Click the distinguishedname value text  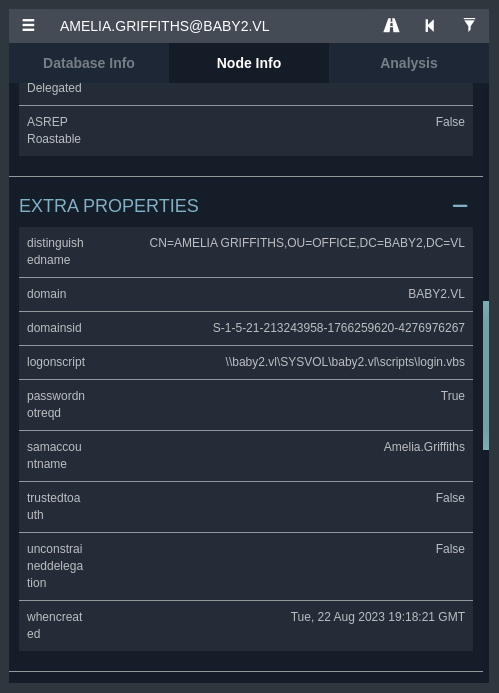pyautogui.click(x=307, y=243)
